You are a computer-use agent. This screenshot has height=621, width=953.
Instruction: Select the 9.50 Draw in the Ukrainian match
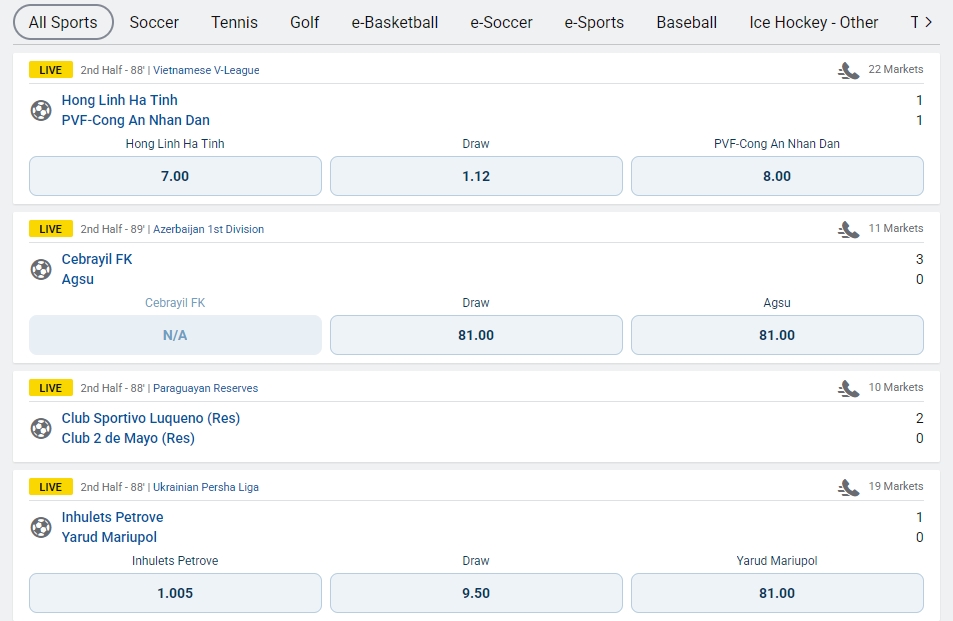point(475,593)
